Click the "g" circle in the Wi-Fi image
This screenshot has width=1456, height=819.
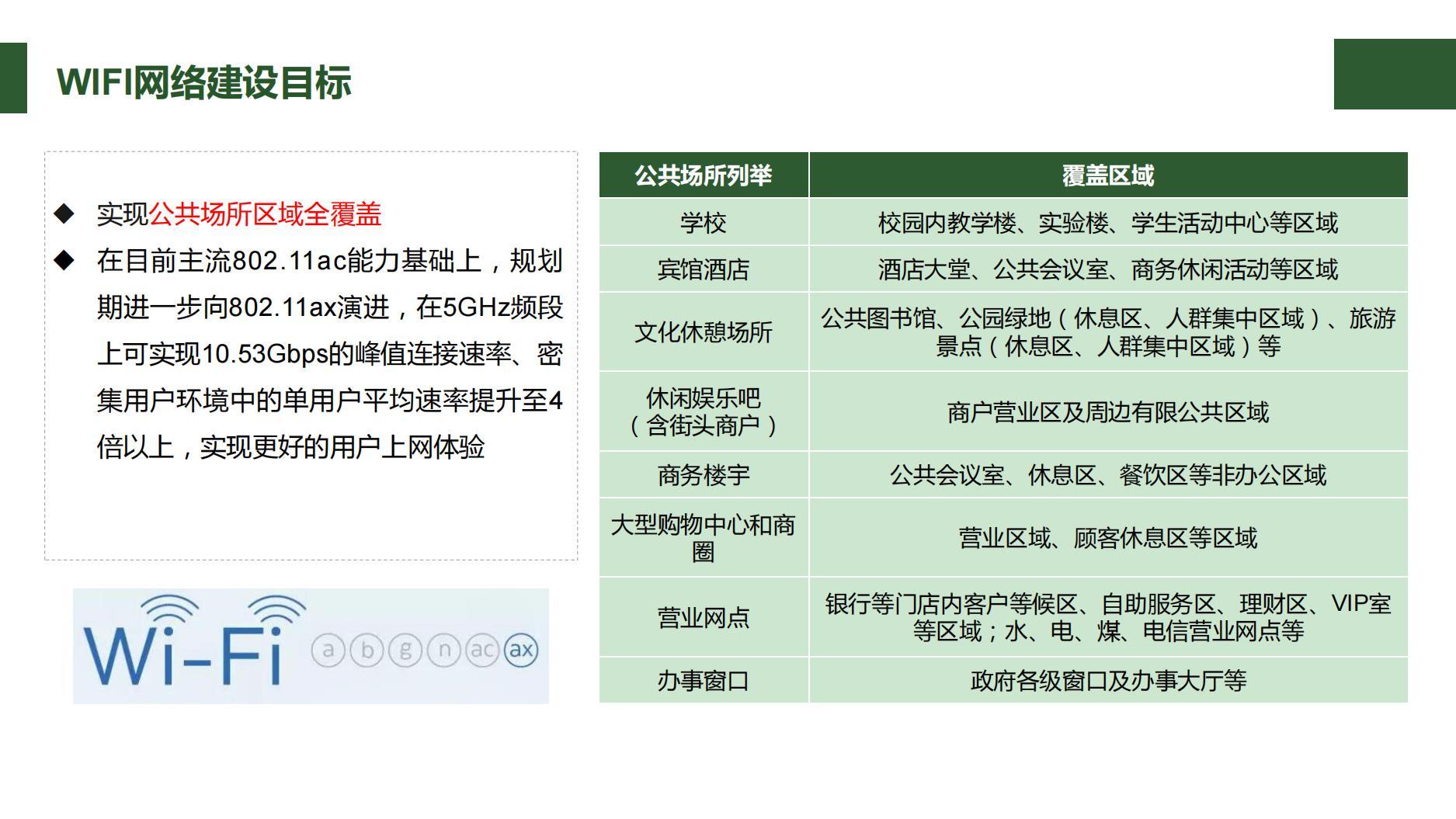click(x=405, y=650)
